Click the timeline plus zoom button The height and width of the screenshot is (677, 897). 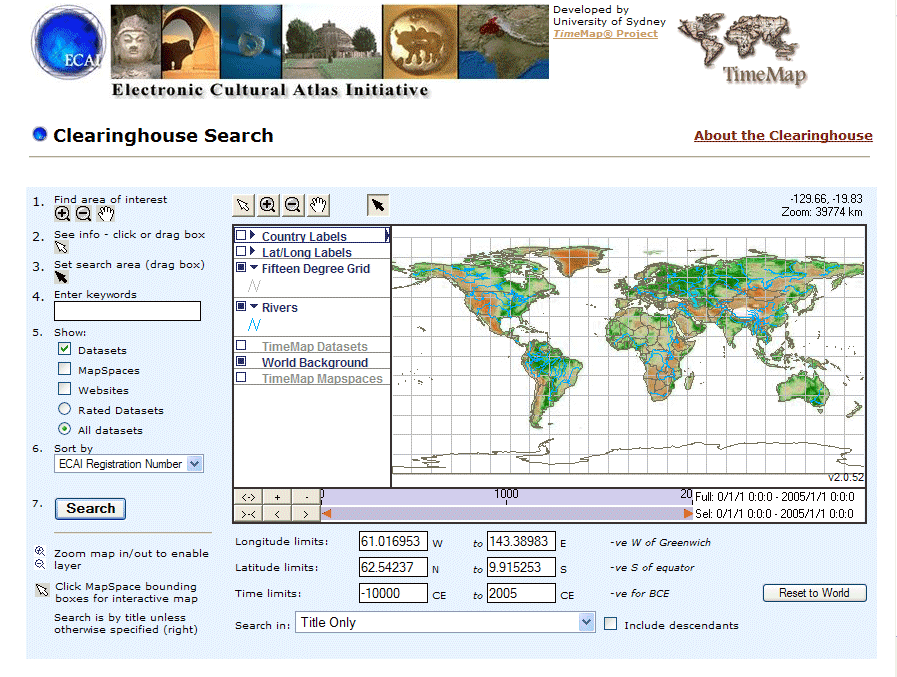click(277, 497)
